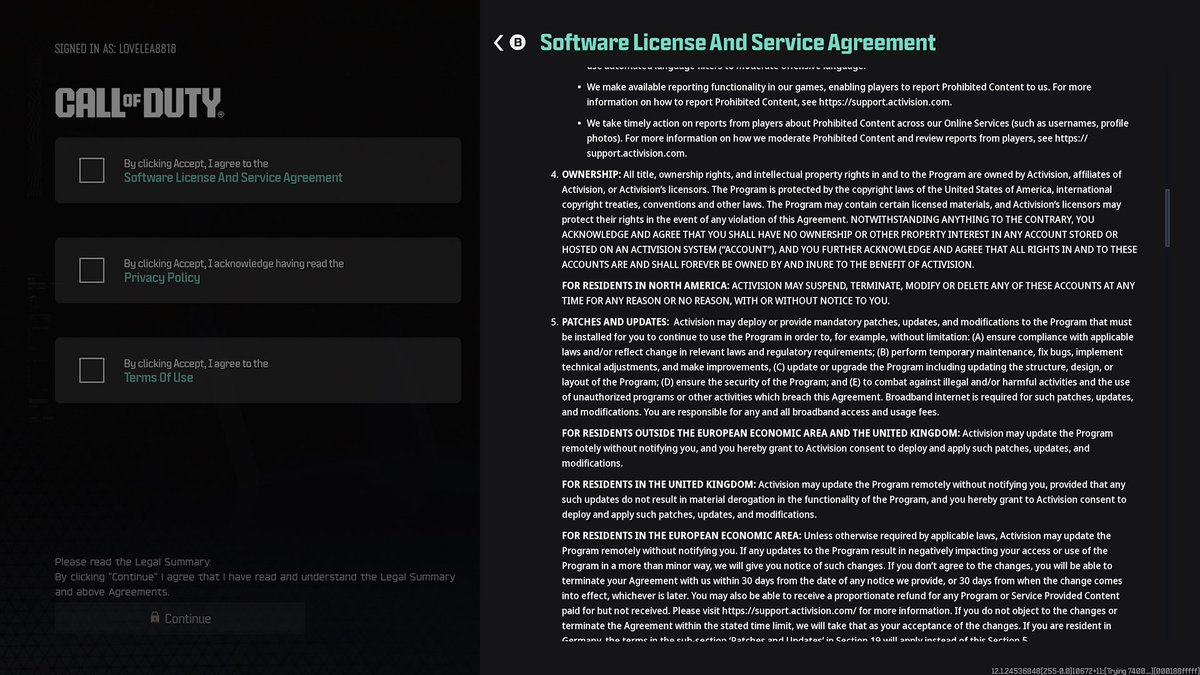Image resolution: width=1200 pixels, height=675 pixels.
Task: Click the 'PATCHES AND UPDATES:' section heading
Action: point(615,322)
